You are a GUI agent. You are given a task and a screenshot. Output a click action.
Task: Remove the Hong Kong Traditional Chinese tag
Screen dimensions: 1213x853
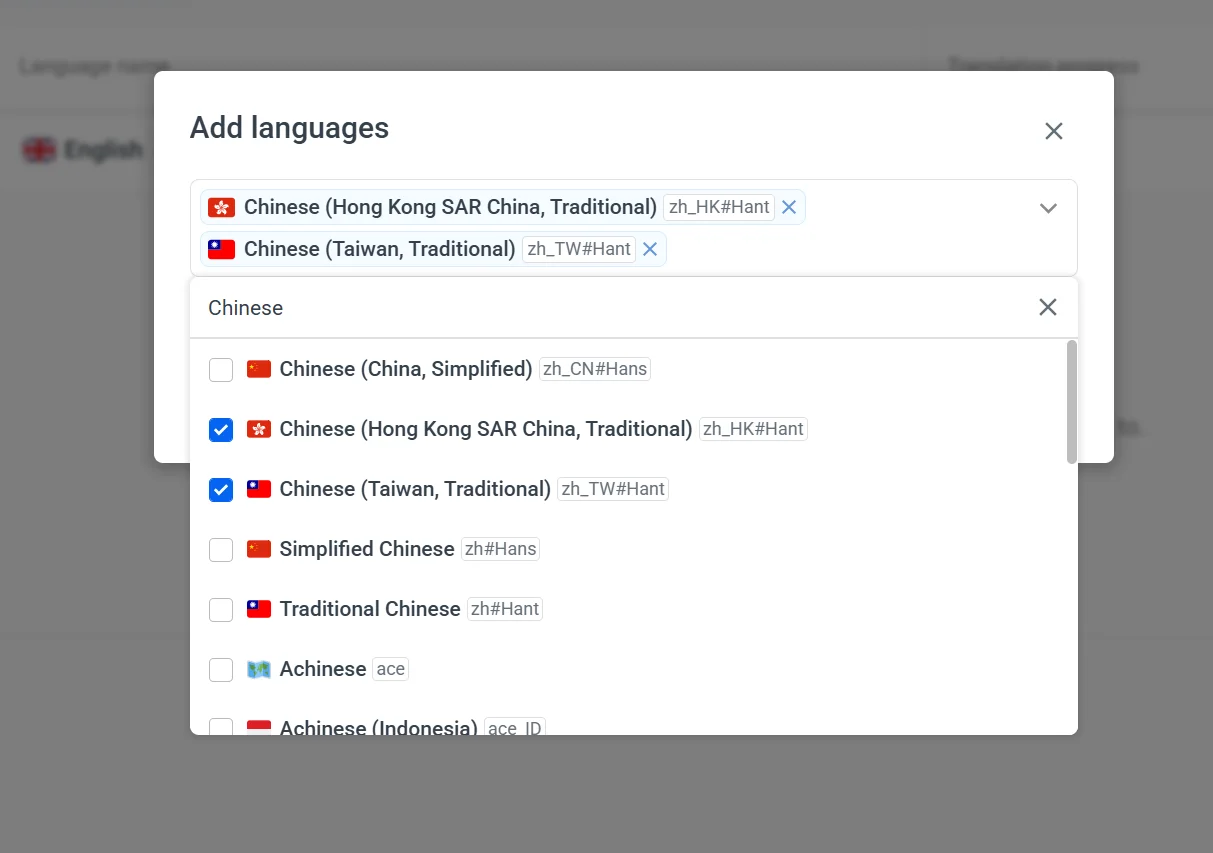pyautogui.click(x=789, y=207)
